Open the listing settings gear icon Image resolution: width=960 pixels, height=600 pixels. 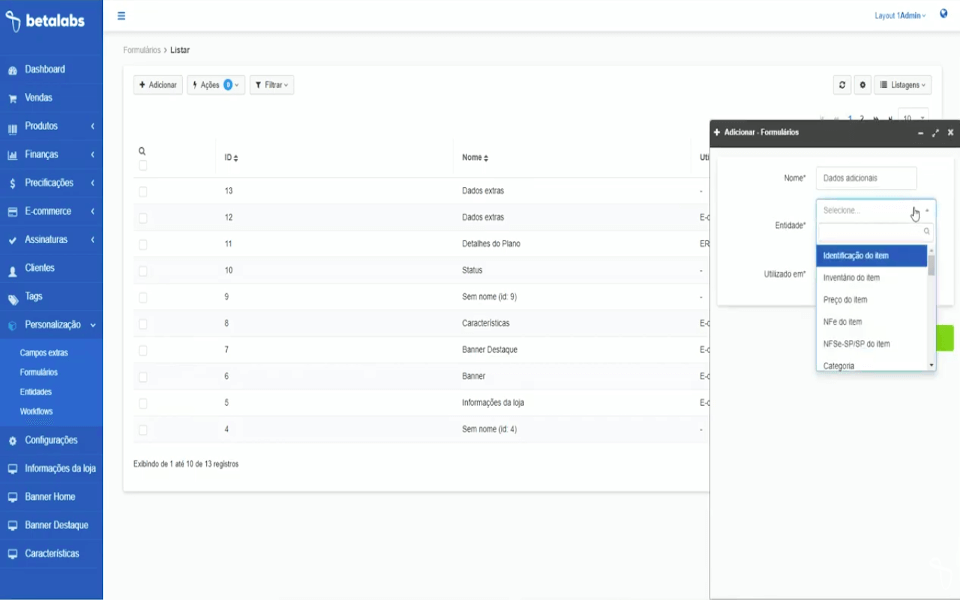pyautogui.click(x=863, y=85)
